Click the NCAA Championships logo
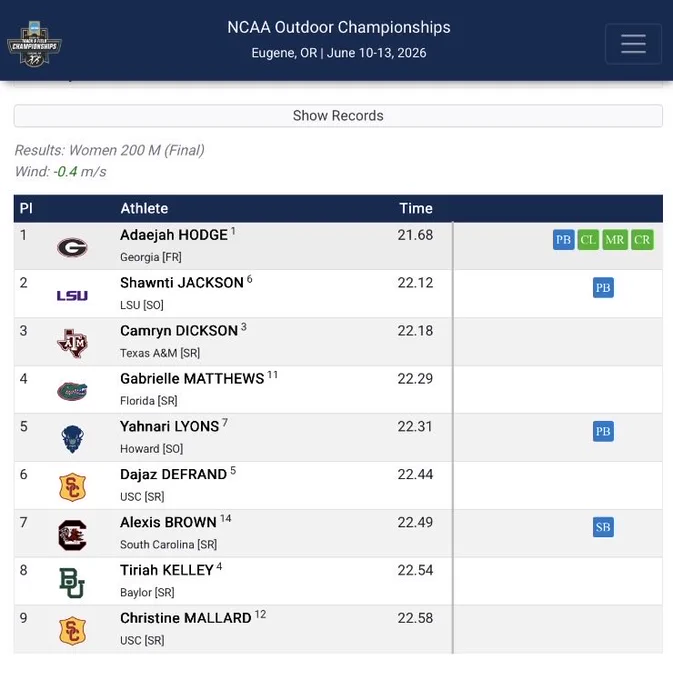The image size is (673, 680). point(34,44)
